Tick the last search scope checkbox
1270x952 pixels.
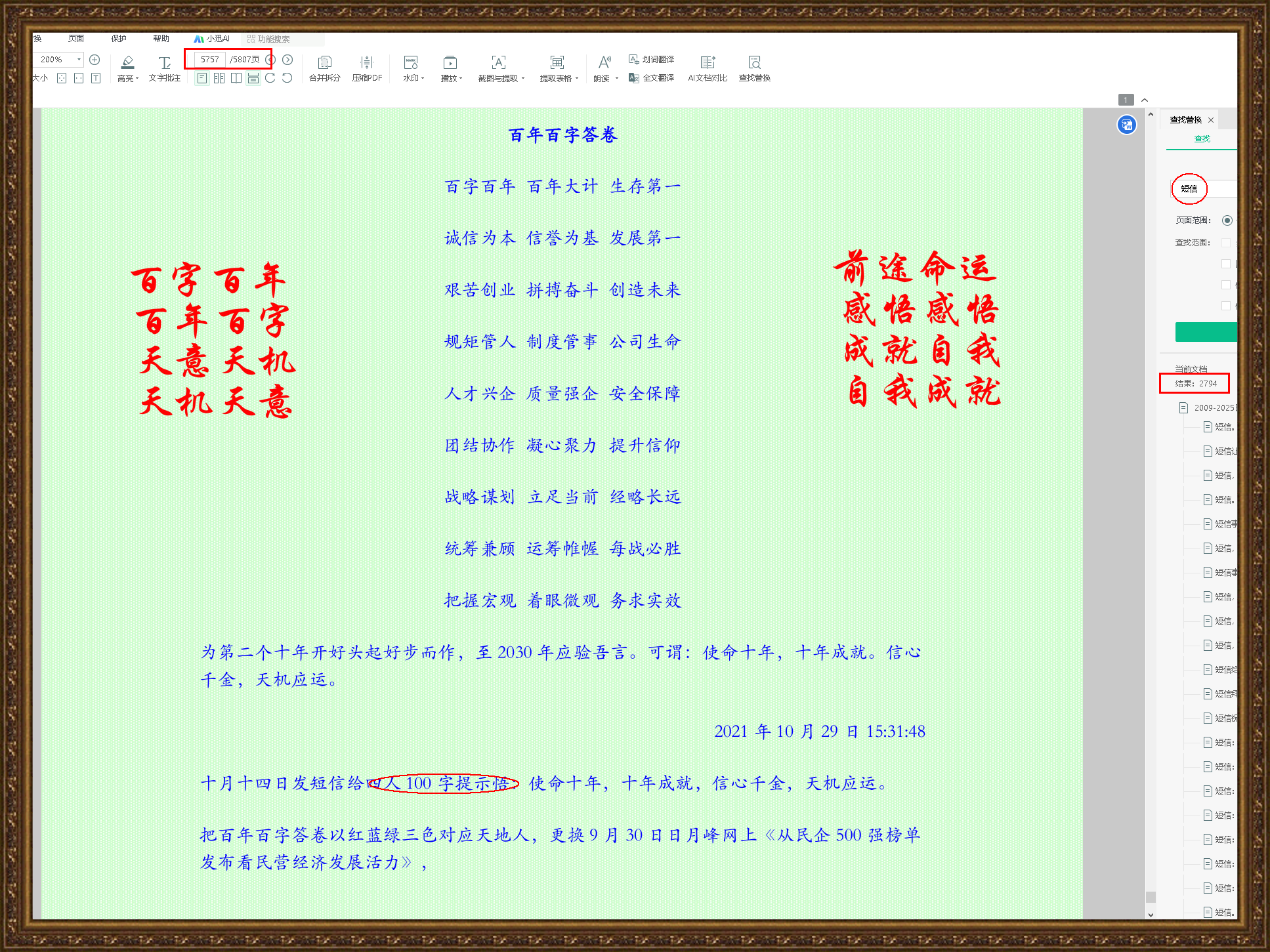(1225, 306)
